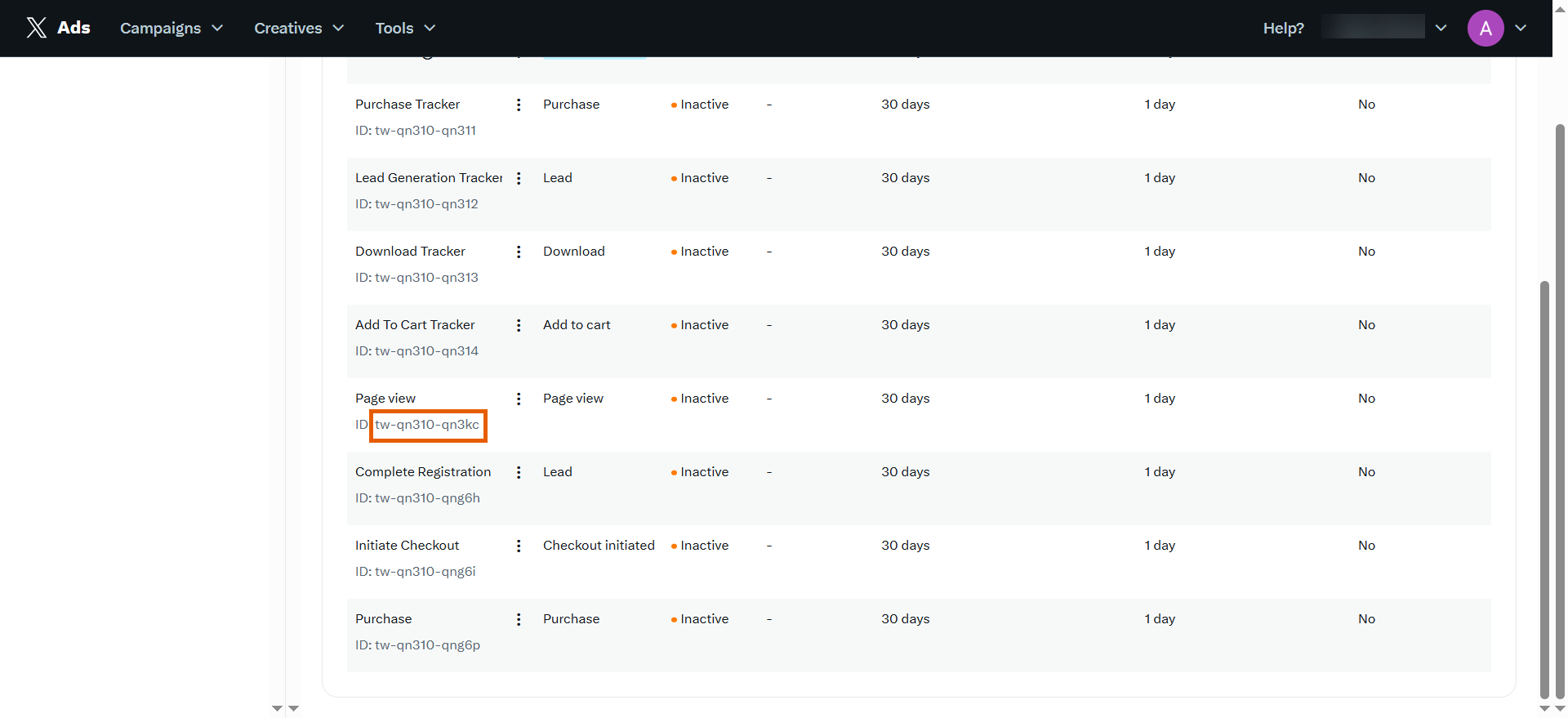Screen dimensions: 1568x718
Task: Open options menu for Lead Generation Tracker
Action: point(519,178)
